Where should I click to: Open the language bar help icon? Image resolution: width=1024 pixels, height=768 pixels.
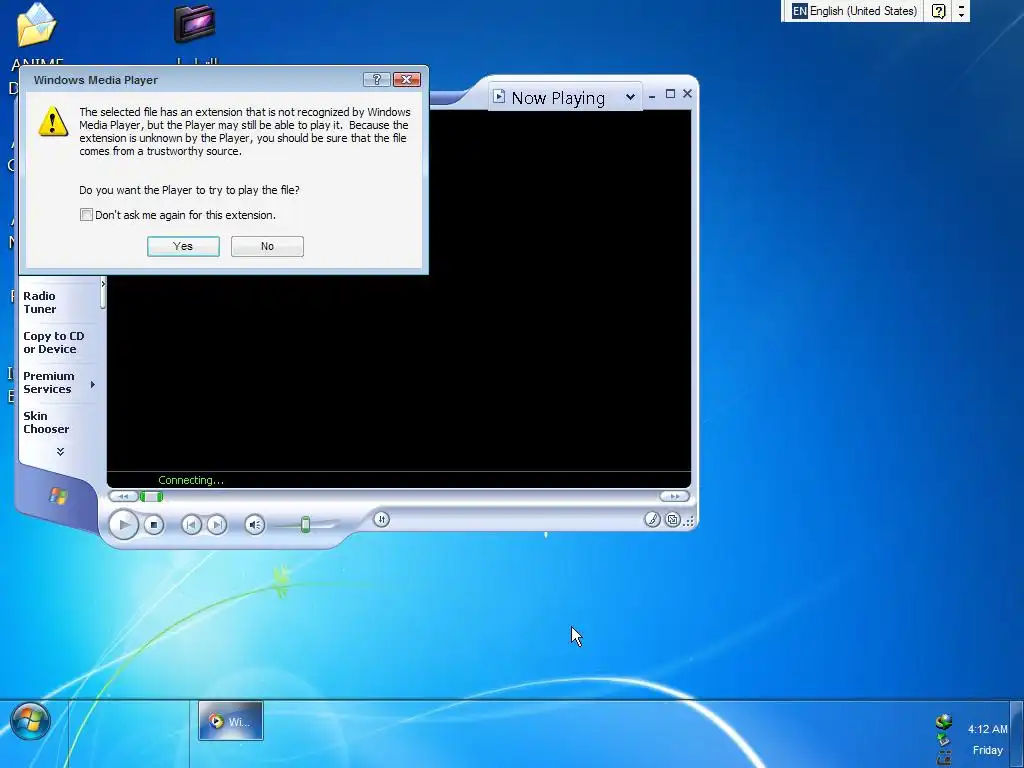click(x=938, y=11)
